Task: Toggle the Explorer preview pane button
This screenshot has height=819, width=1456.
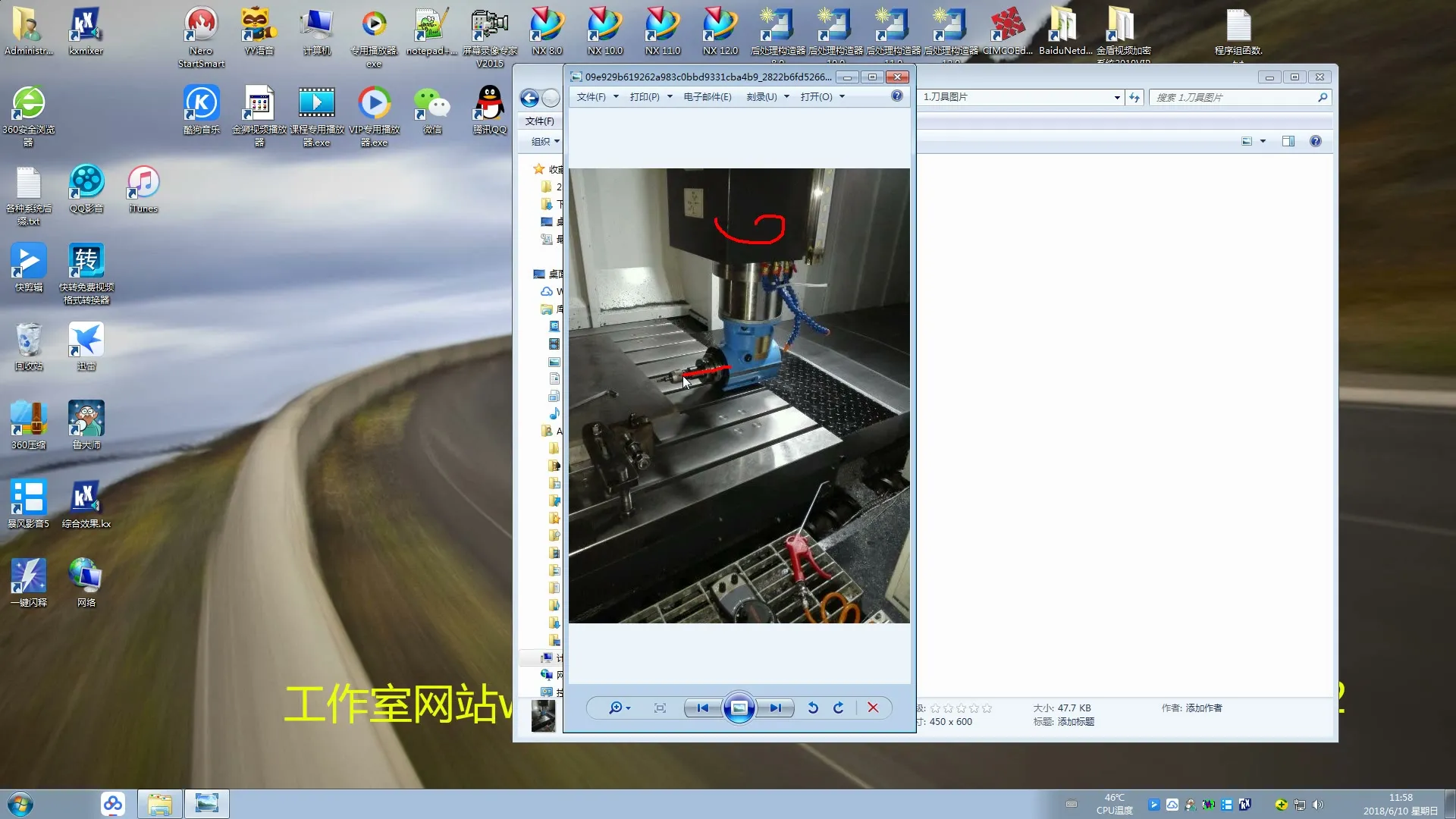Action: click(x=1288, y=141)
